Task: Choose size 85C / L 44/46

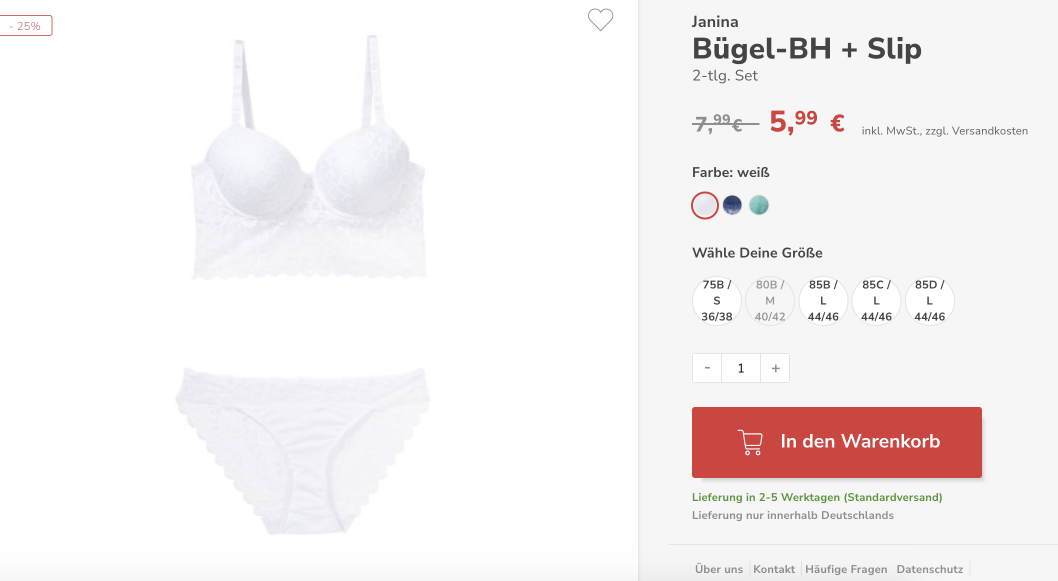Action: point(876,301)
